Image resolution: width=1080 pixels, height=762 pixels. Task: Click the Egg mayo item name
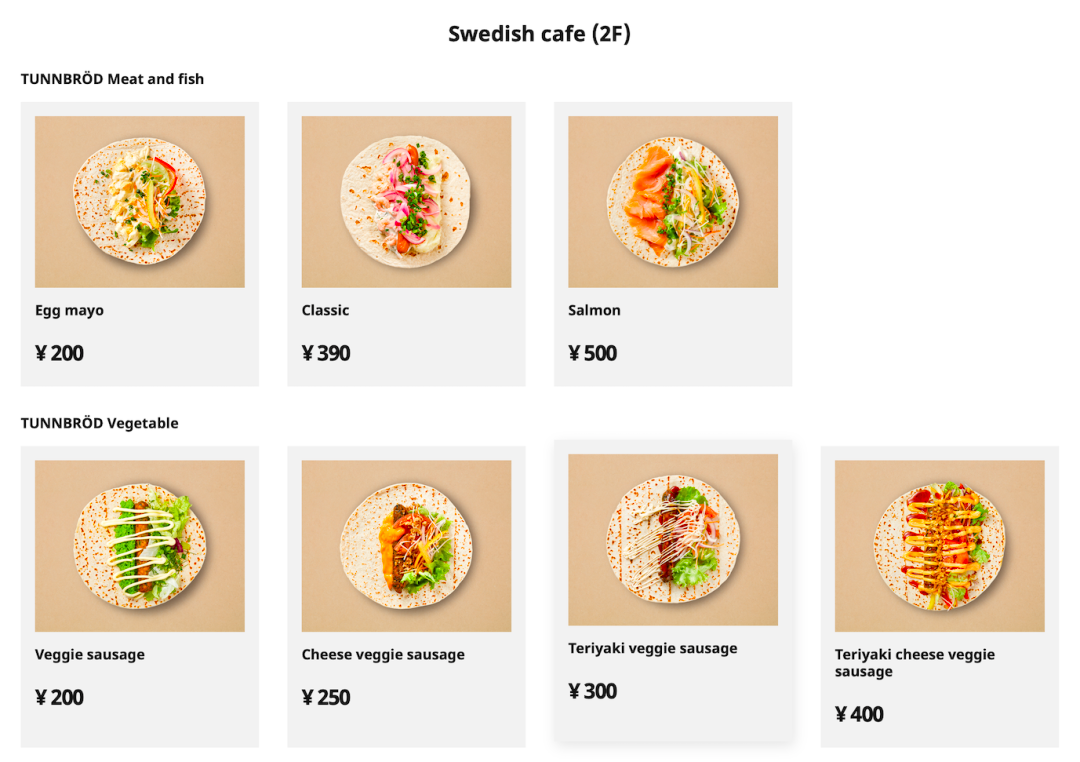click(70, 311)
